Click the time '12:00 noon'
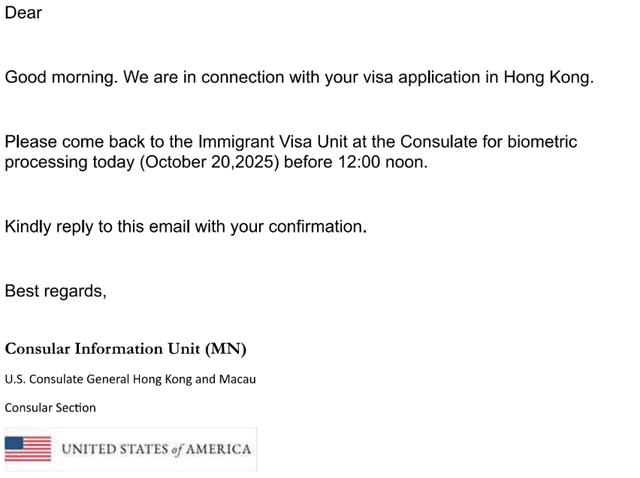 381,162
